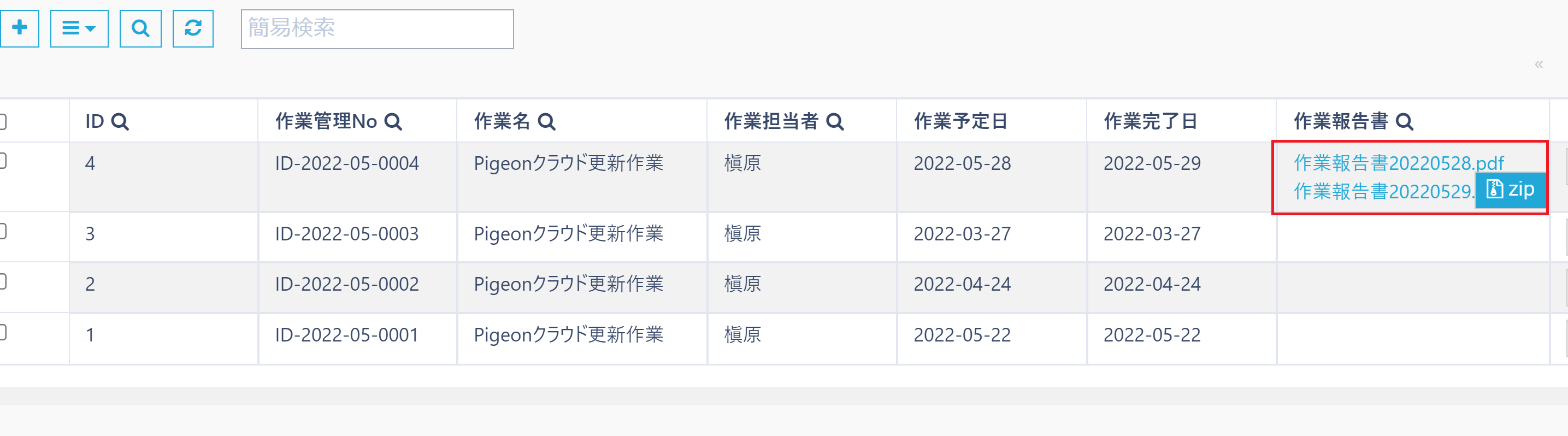Click the zip download icon on row 4
The width and height of the screenshot is (1568, 436).
click(x=1510, y=190)
